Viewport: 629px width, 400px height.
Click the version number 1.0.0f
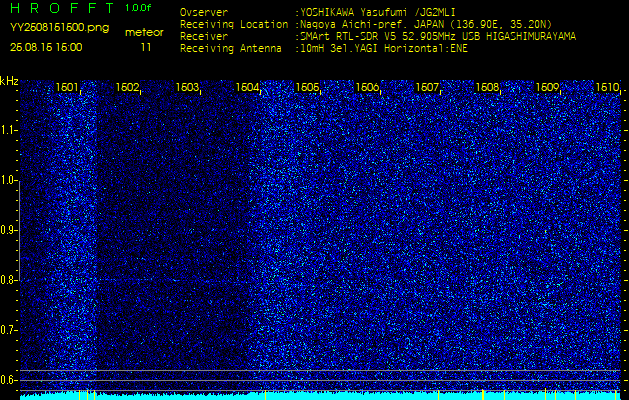click(x=138, y=8)
